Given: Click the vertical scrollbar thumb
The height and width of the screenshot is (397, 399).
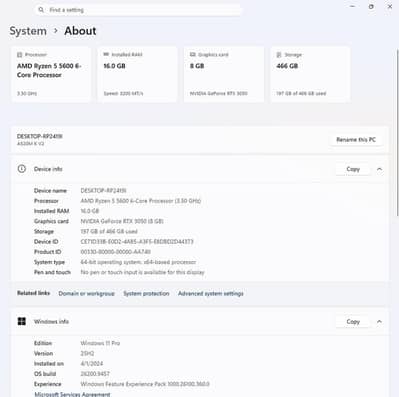Looking at the screenshot, I should [397, 133].
